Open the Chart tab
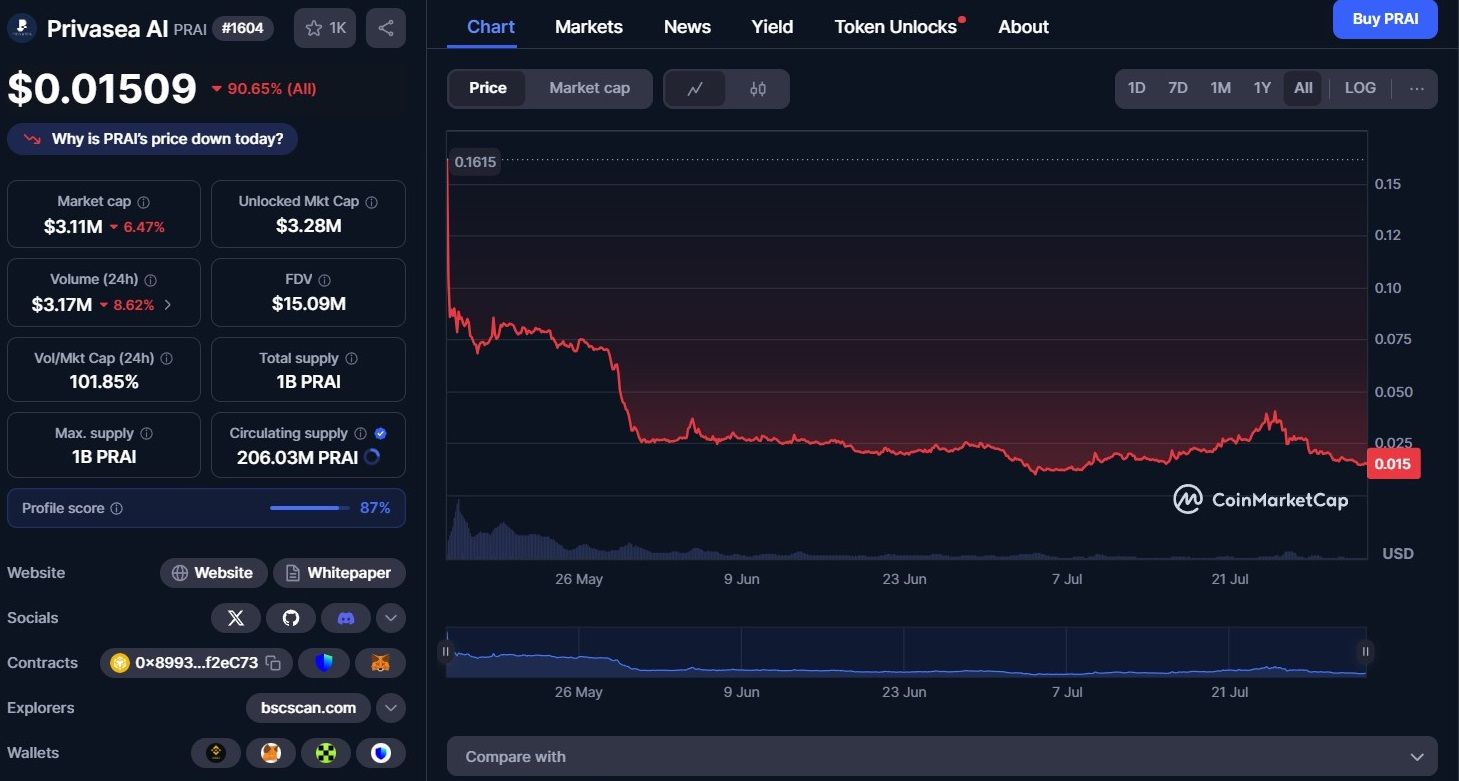Image resolution: width=1459 pixels, height=781 pixels. pos(491,27)
